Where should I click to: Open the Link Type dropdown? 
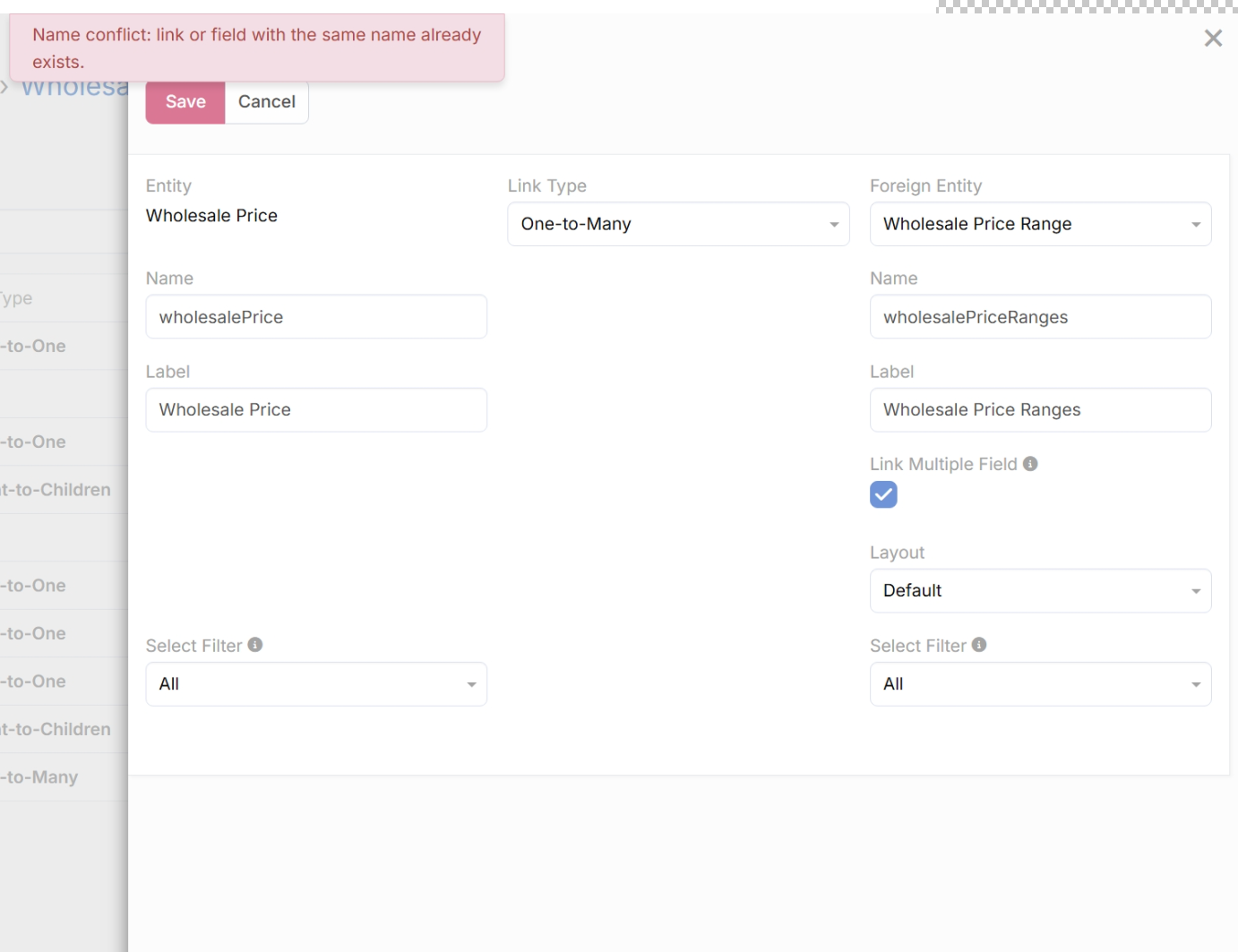(x=677, y=224)
